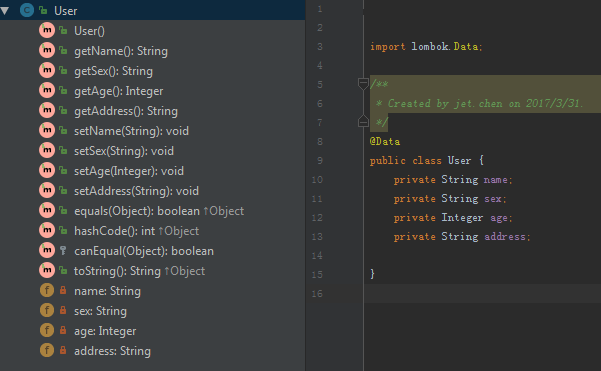Click 'Integer' type on line 12
The width and height of the screenshot is (601, 371).
[x=462, y=218]
